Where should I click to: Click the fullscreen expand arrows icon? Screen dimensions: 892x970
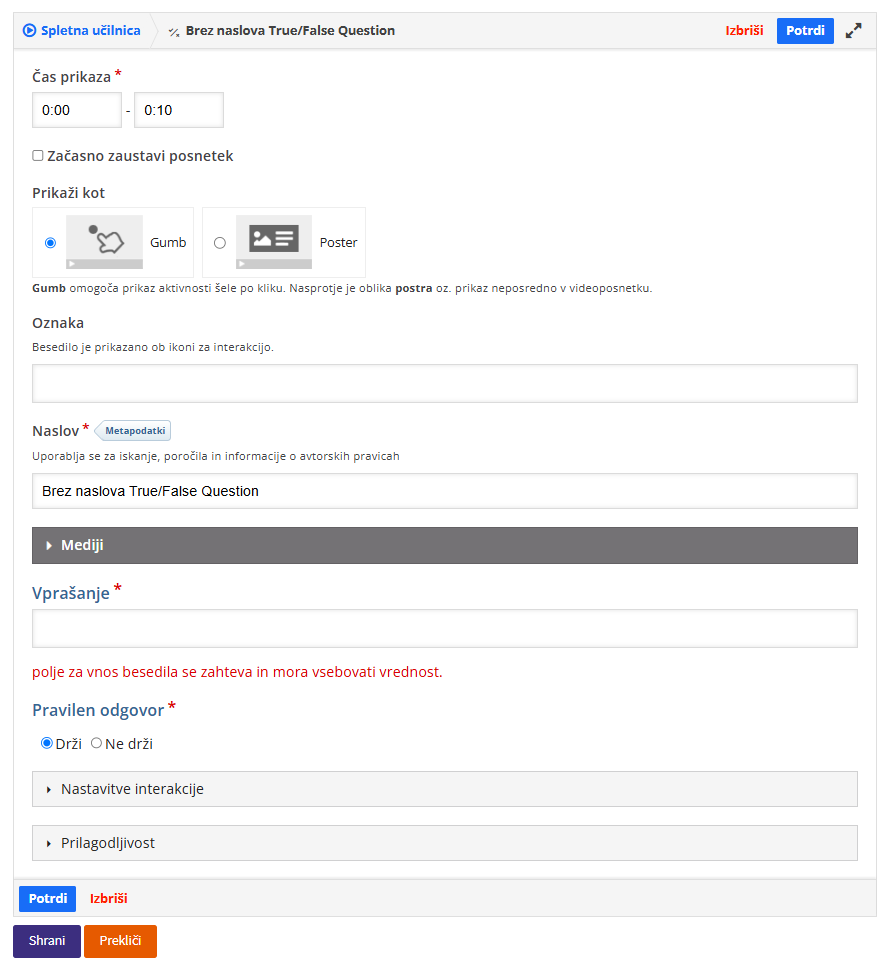853,31
